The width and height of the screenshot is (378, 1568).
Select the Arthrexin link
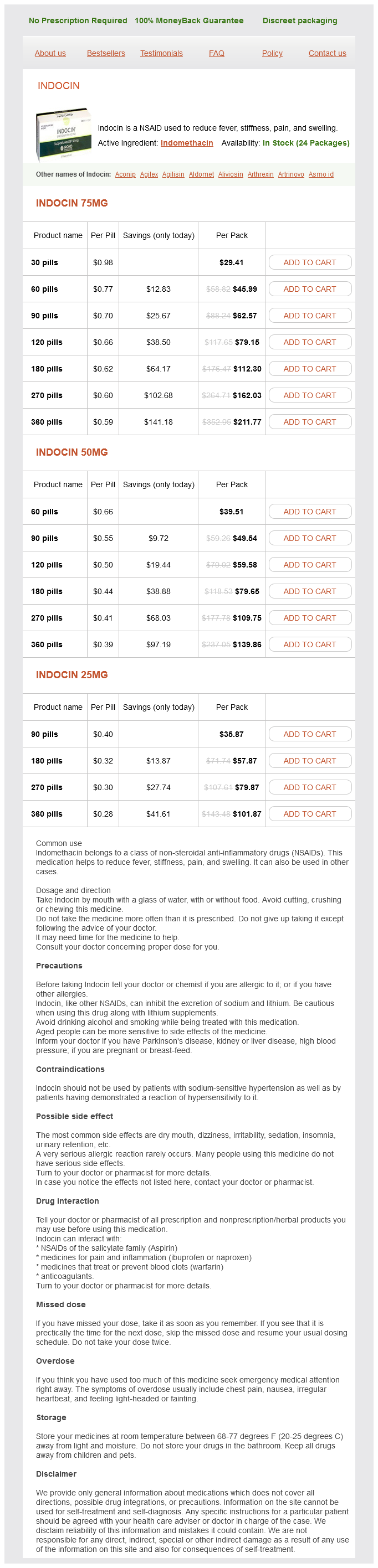pyautogui.click(x=260, y=175)
